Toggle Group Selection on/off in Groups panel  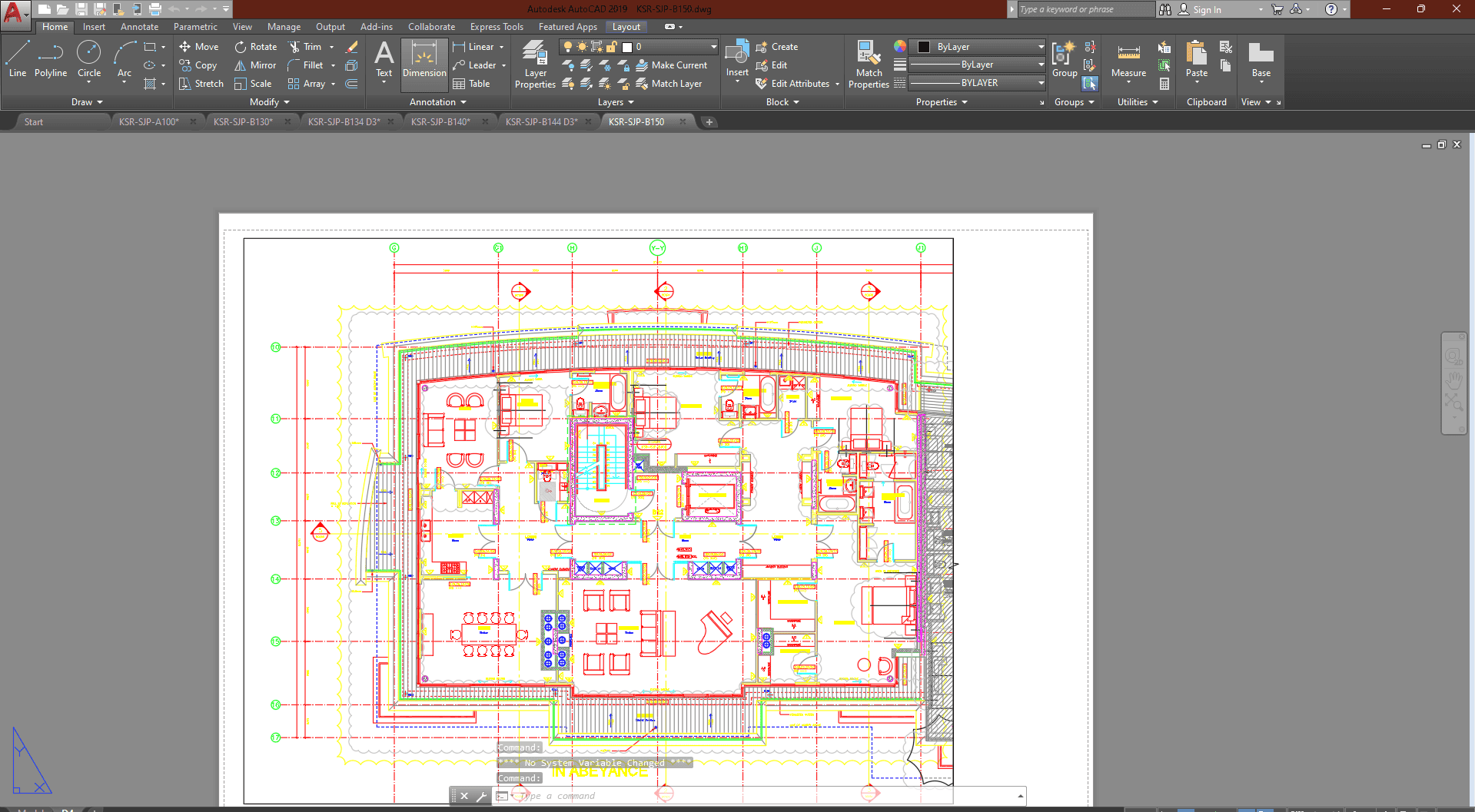tap(1090, 84)
